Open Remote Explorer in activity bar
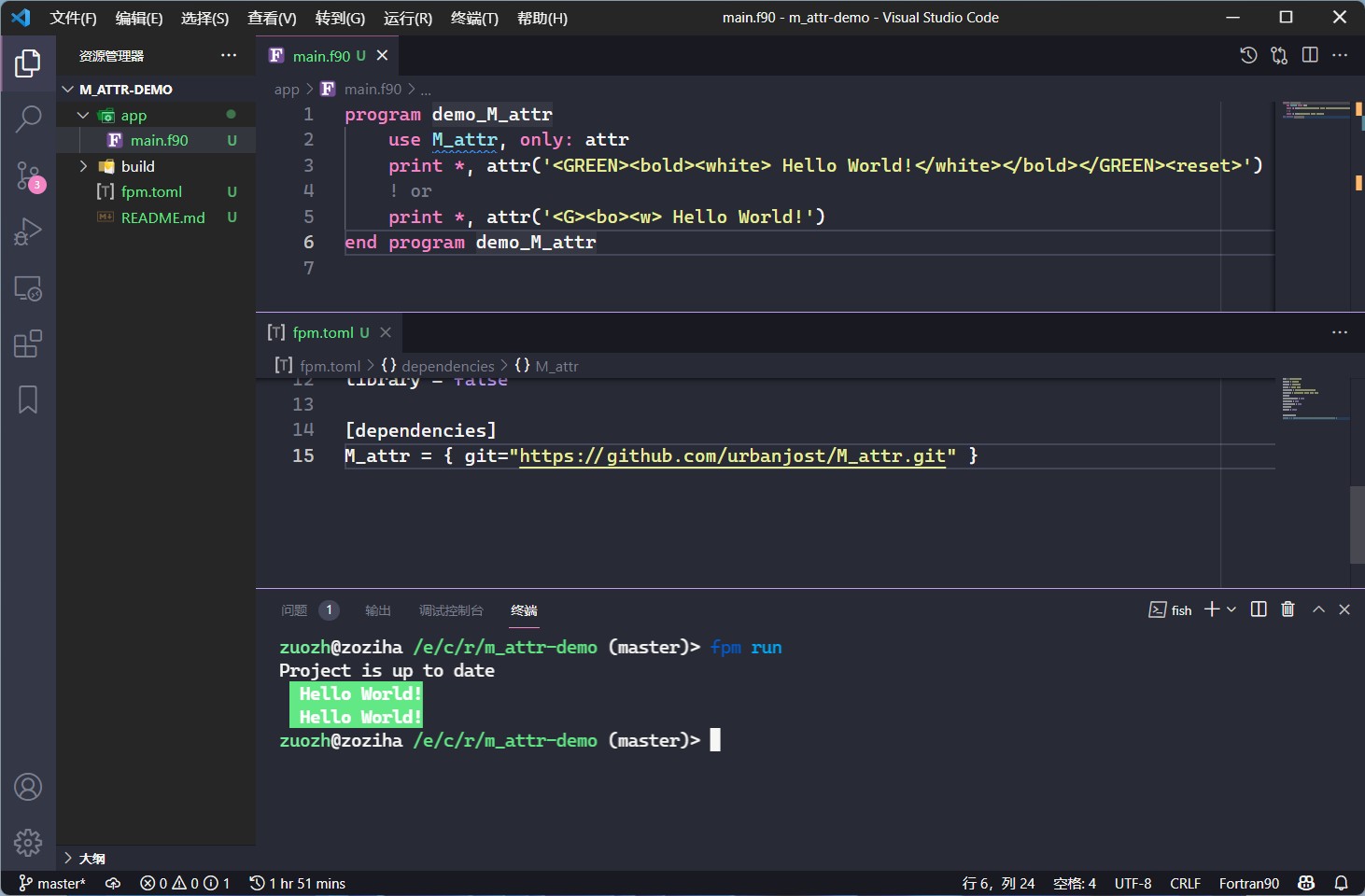The height and width of the screenshot is (896, 1365). coord(28,288)
